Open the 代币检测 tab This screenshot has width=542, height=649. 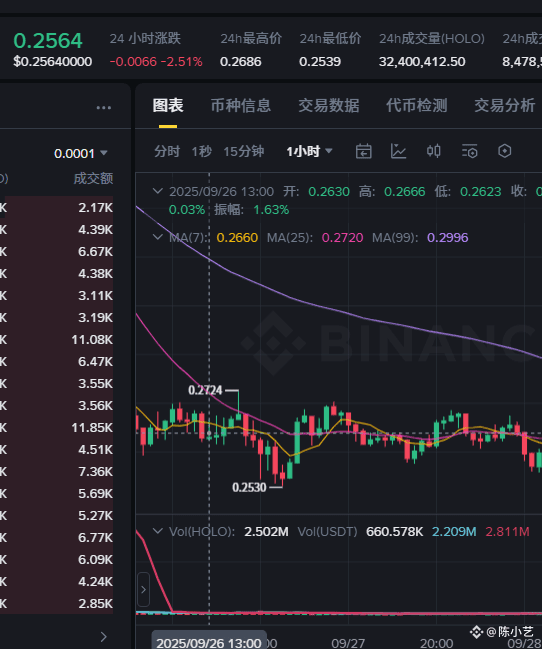click(417, 106)
